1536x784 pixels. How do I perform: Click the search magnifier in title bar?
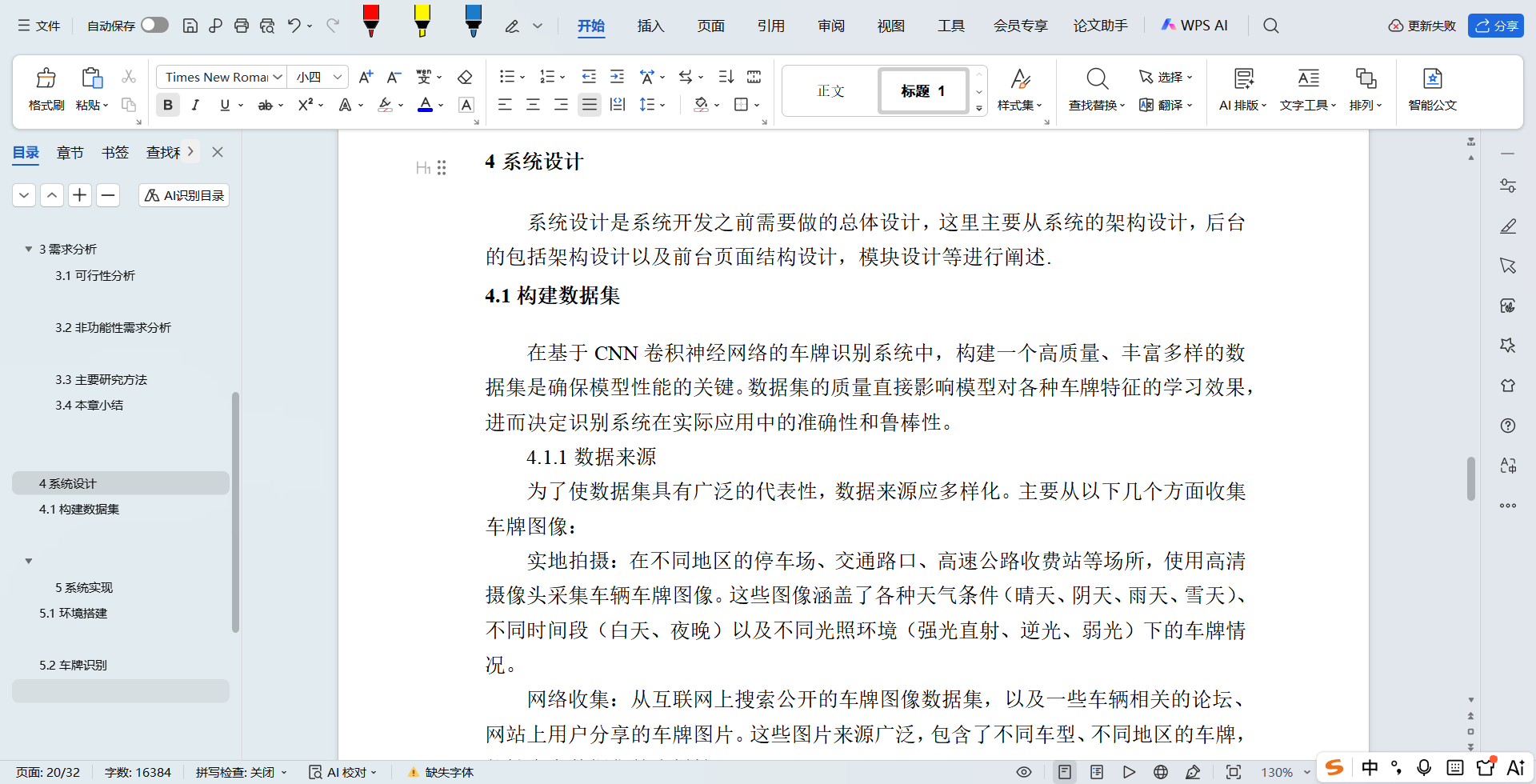point(1270,26)
